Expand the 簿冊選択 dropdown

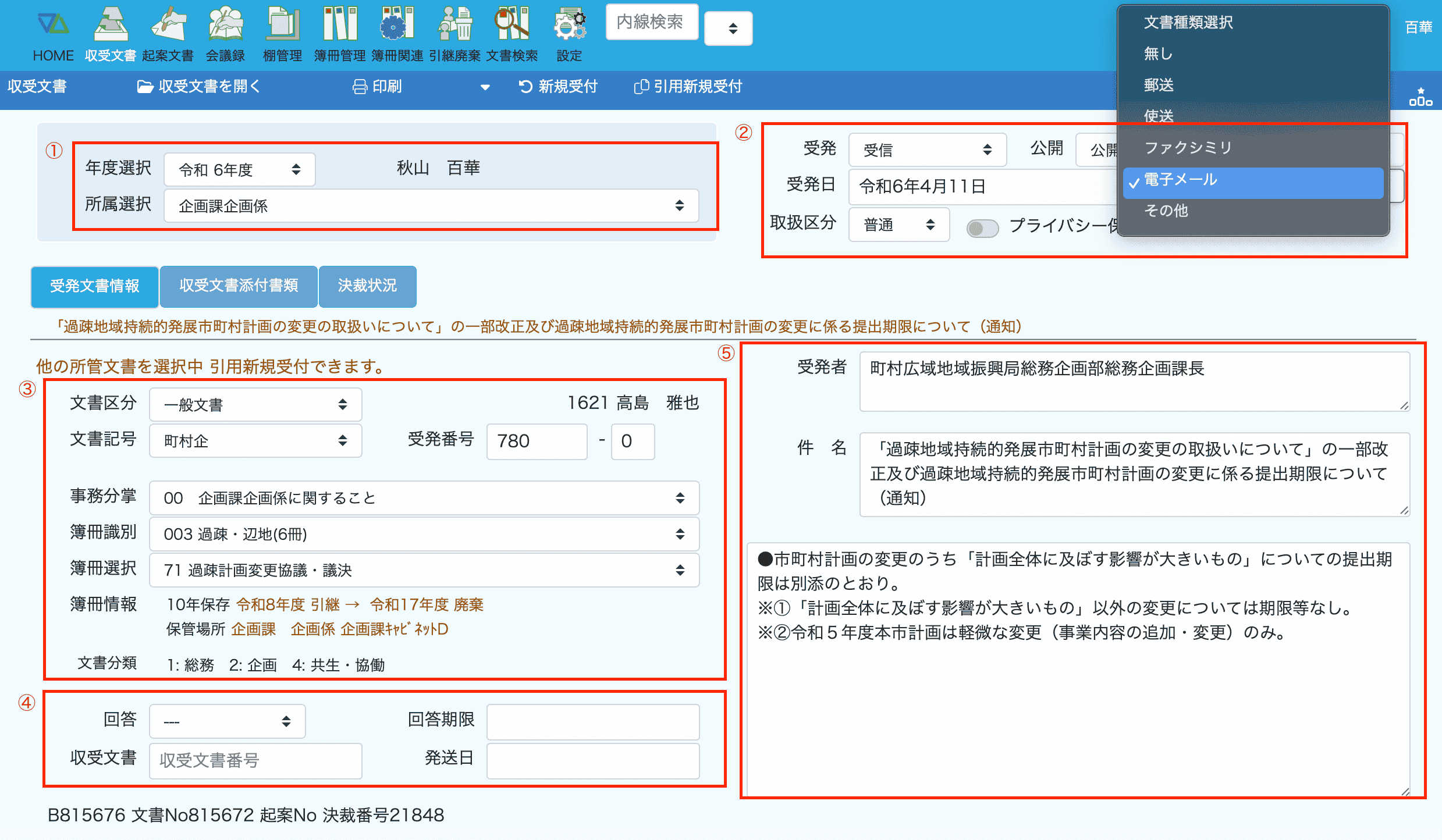tap(424, 570)
